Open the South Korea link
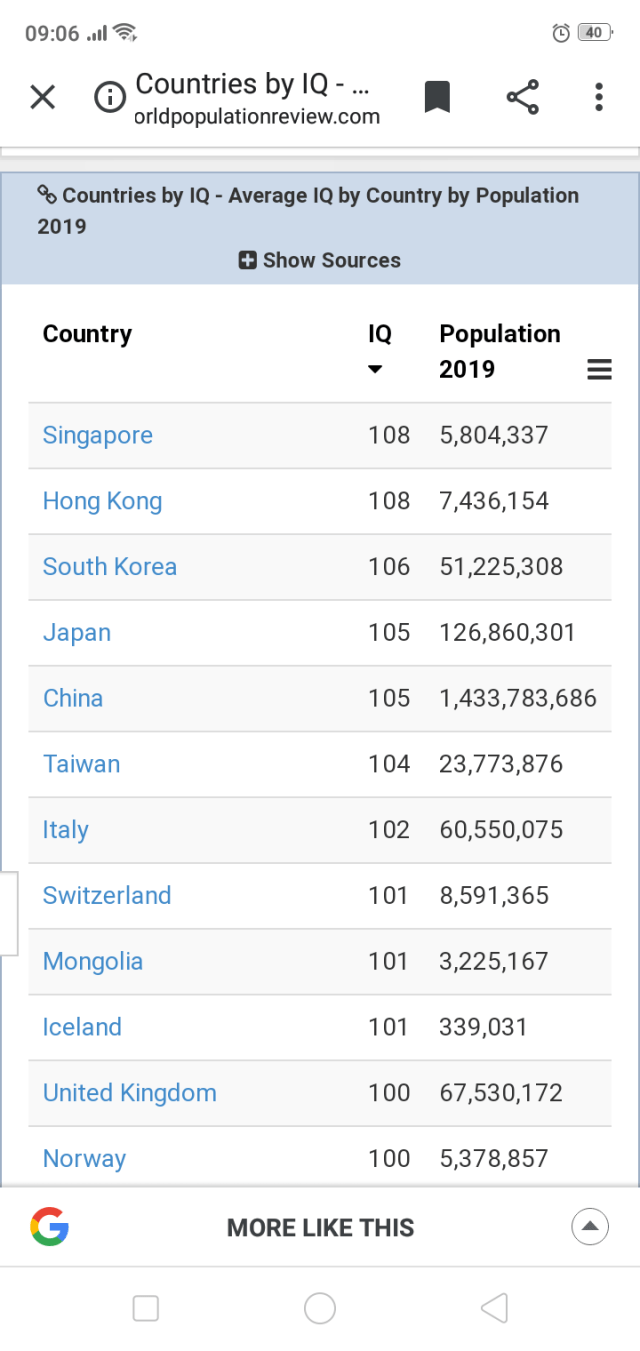Screen dimensions: 640x1351 (x=110, y=566)
